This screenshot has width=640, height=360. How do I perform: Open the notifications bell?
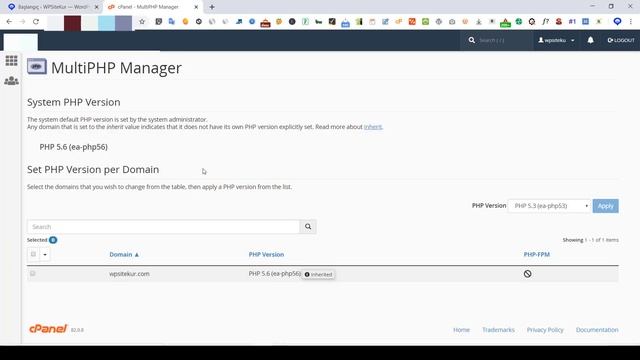click(590, 40)
